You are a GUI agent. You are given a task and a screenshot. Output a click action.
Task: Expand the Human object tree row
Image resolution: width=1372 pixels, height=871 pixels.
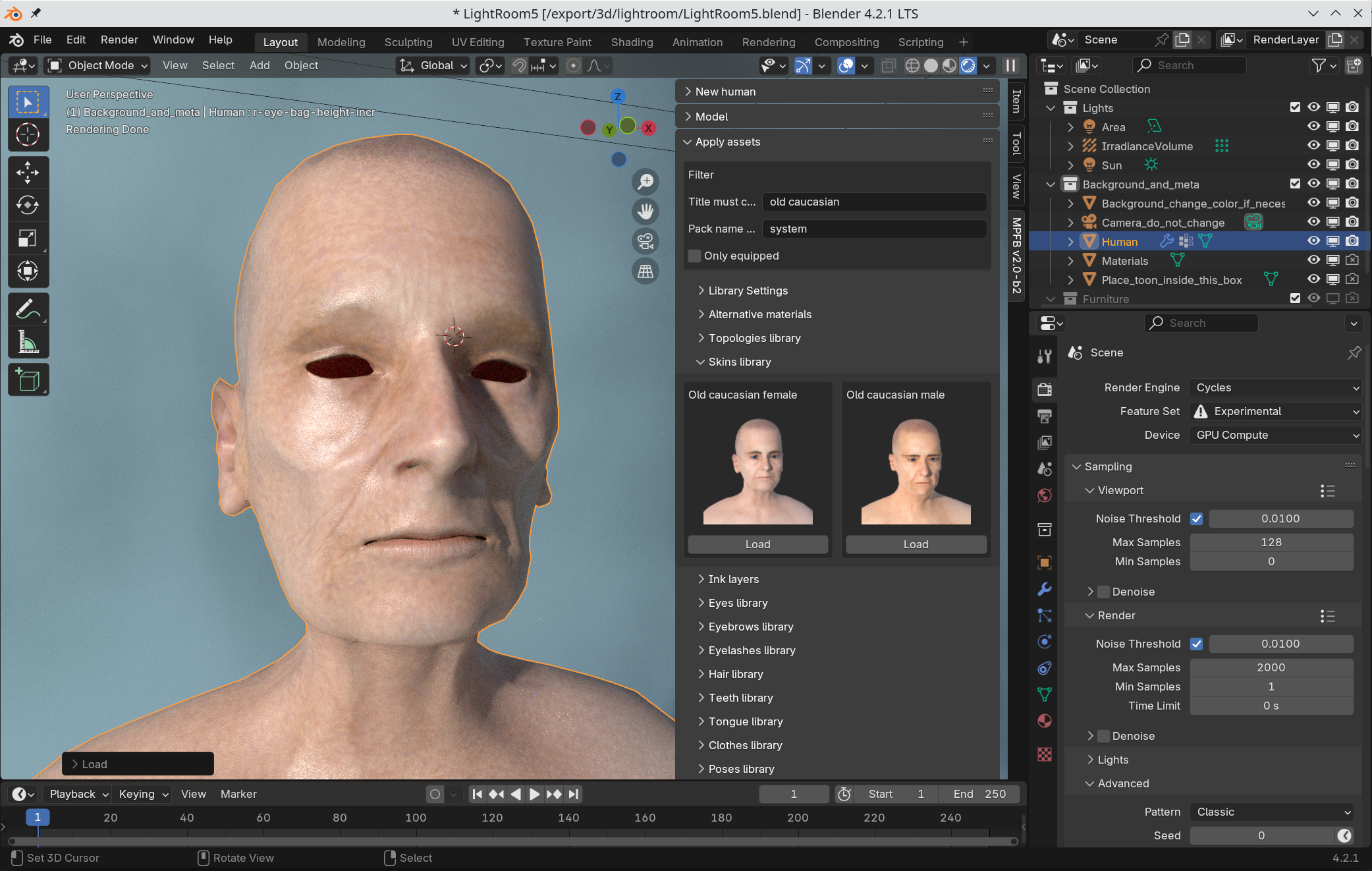(x=1070, y=242)
